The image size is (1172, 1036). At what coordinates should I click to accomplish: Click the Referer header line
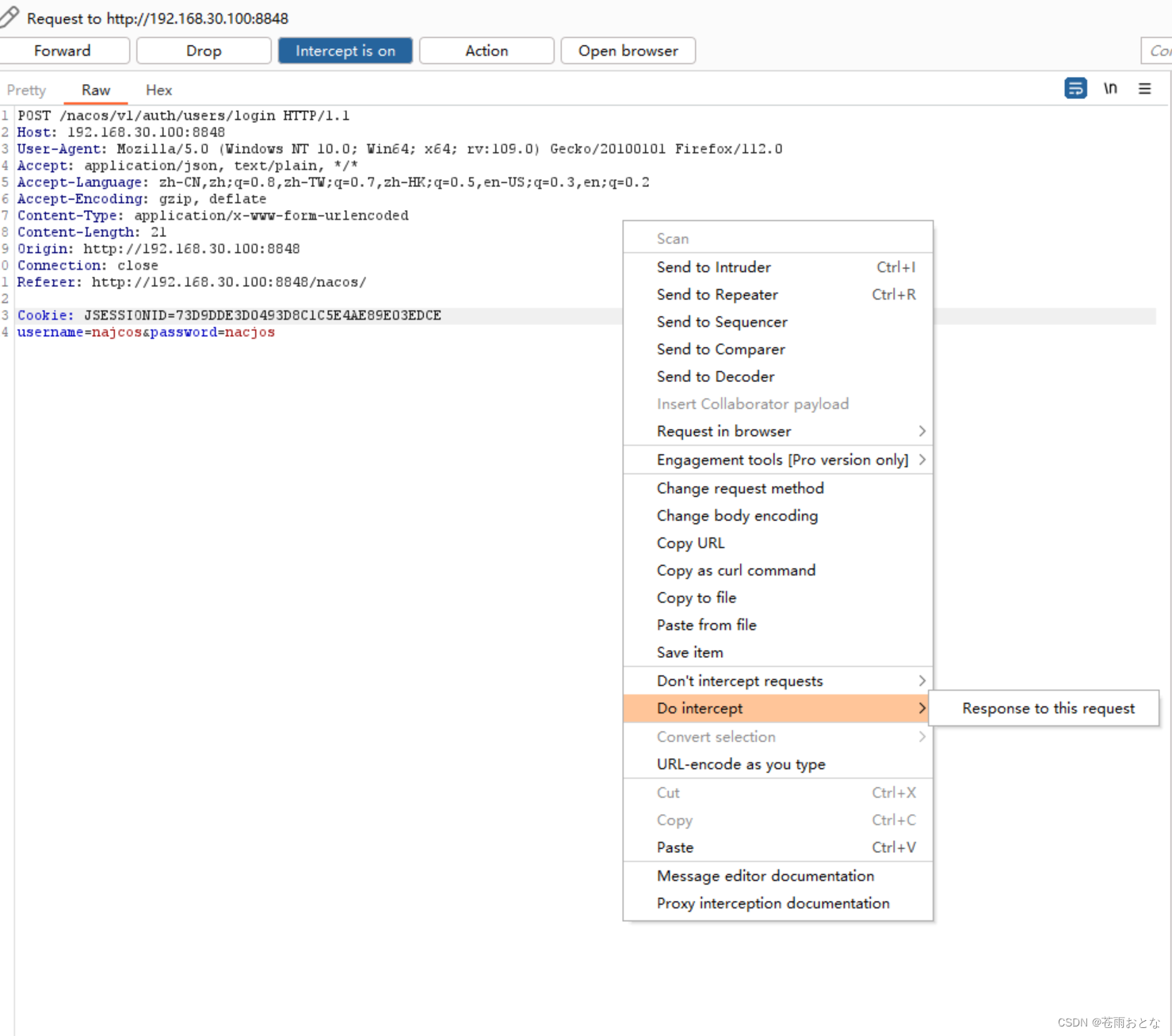192,282
